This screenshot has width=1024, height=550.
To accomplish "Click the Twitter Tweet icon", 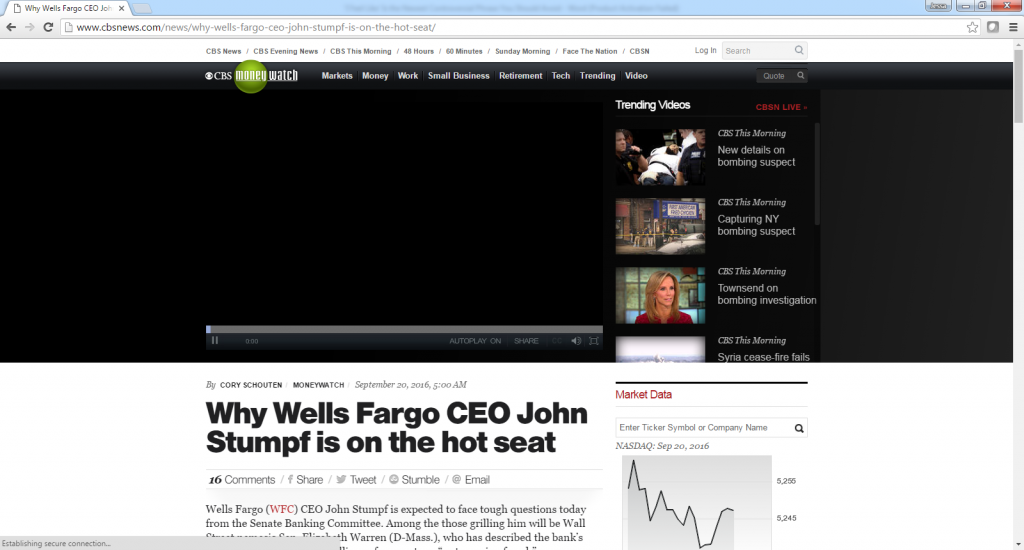I will tap(341, 479).
